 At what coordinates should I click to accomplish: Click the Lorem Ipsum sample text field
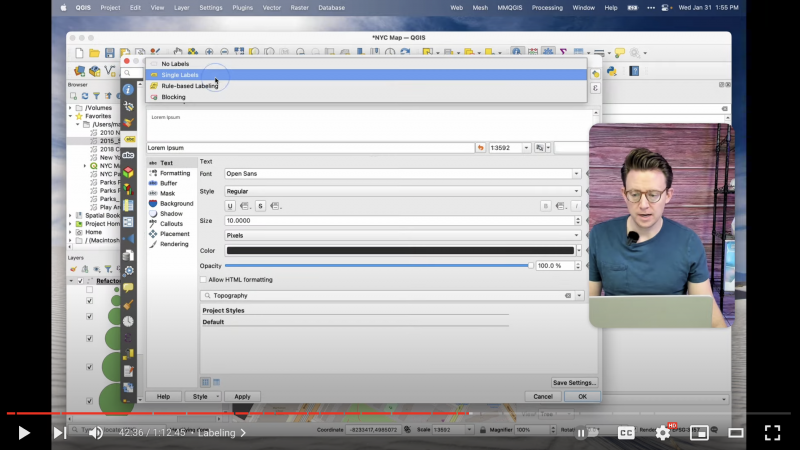[310, 147]
